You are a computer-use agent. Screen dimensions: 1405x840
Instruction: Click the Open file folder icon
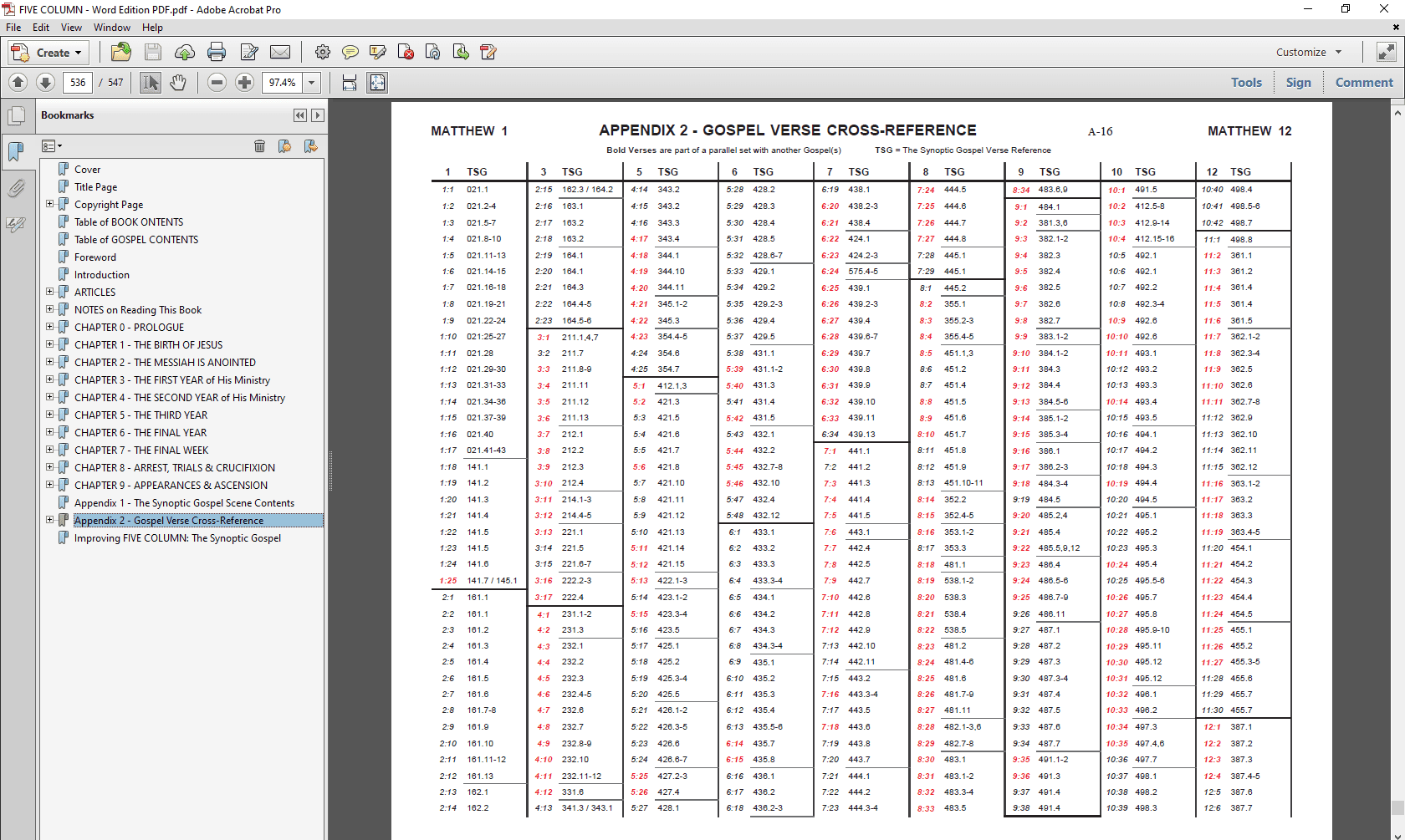pos(120,53)
